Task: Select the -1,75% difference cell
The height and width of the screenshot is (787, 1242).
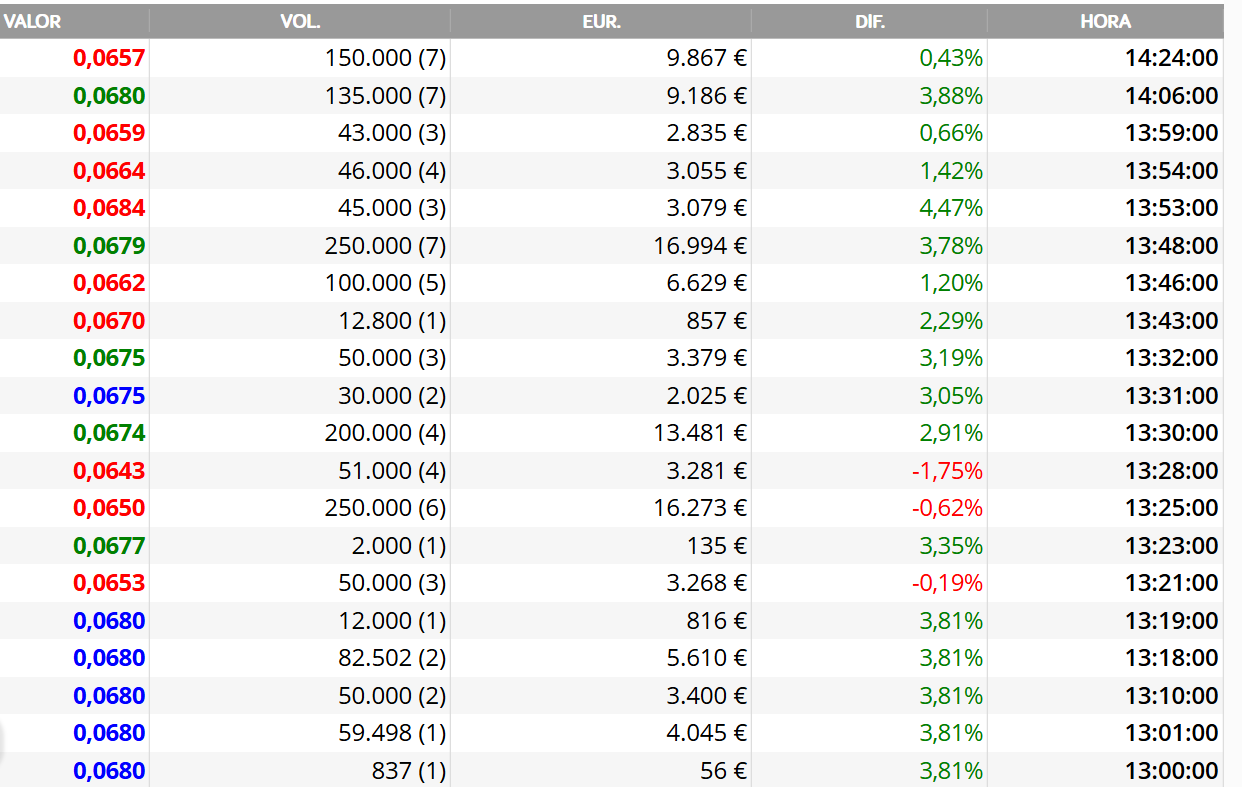Action: coord(947,470)
